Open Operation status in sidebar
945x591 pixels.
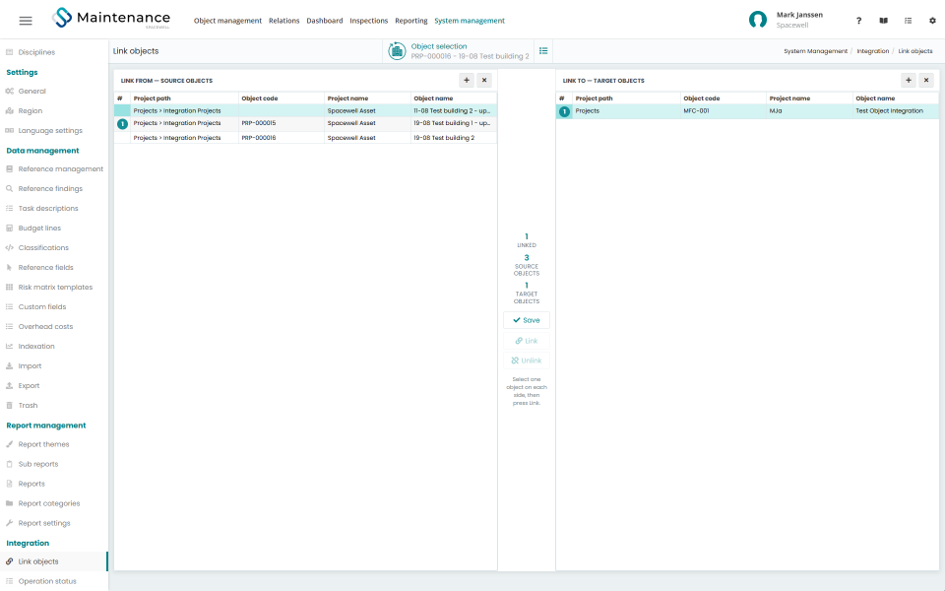coord(47,581)
